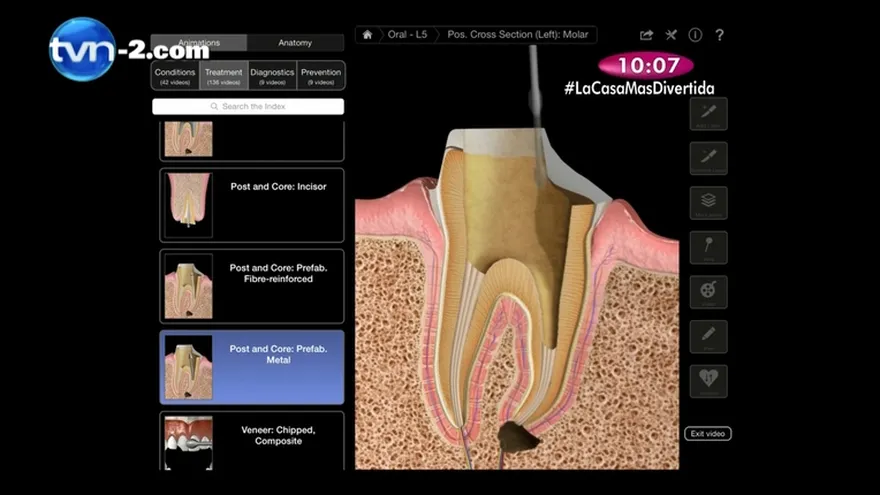The height and width of the screenshot is (495, 880).
Task: Switch to the Anatomy tab
Action: tap(295, 43)
